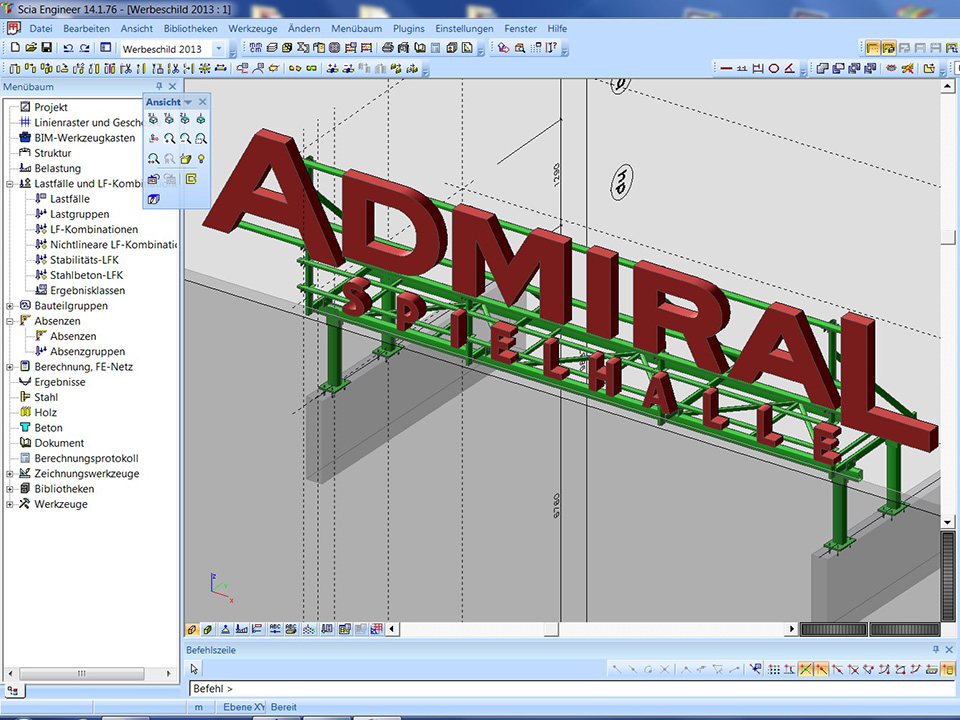
Task: Open the Bibliotheken menu
Action: [190, 29]
